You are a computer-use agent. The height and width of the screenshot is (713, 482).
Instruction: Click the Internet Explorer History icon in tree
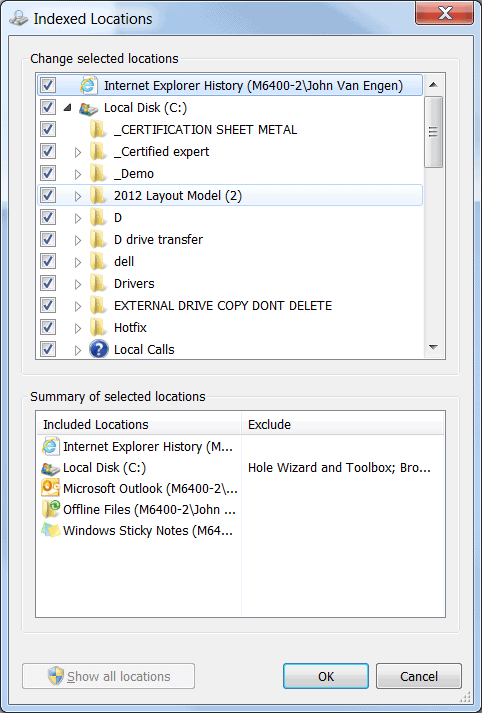coord(88,85)
